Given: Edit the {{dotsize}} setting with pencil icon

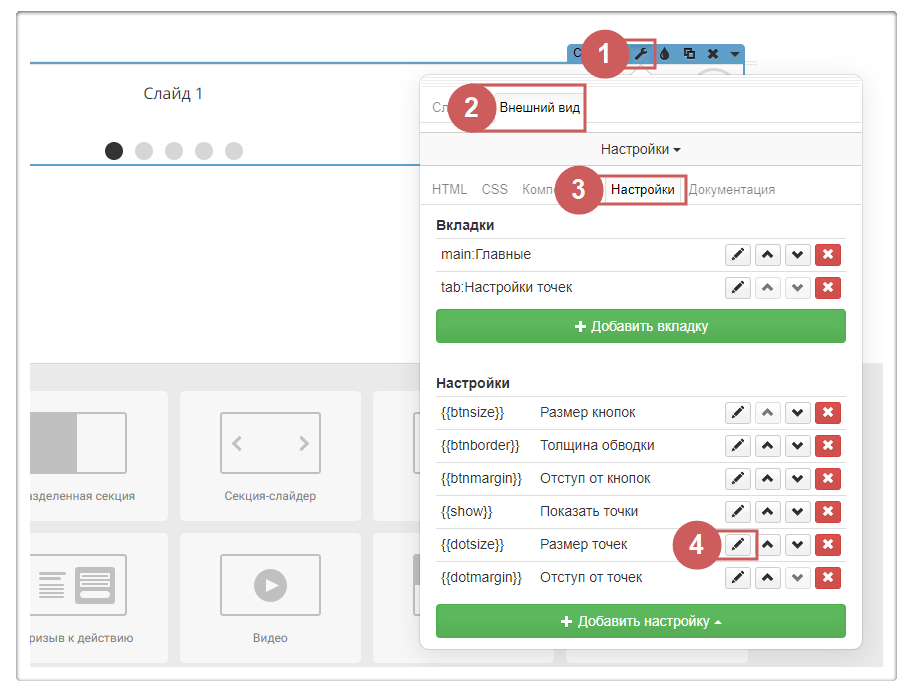Looking at the screenshot, I should (737, 545).
